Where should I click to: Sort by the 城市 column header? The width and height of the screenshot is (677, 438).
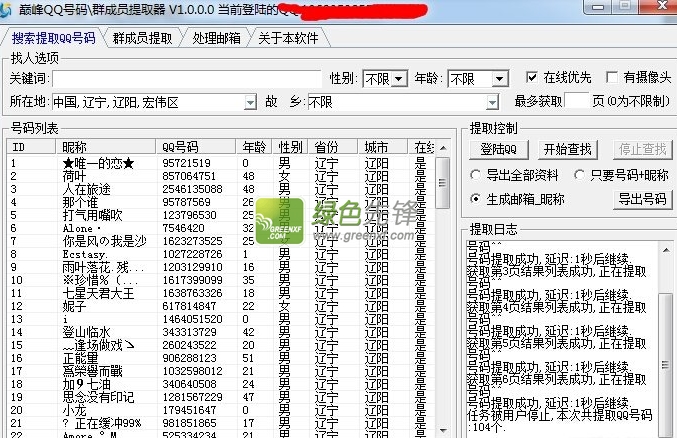[383, 147]
